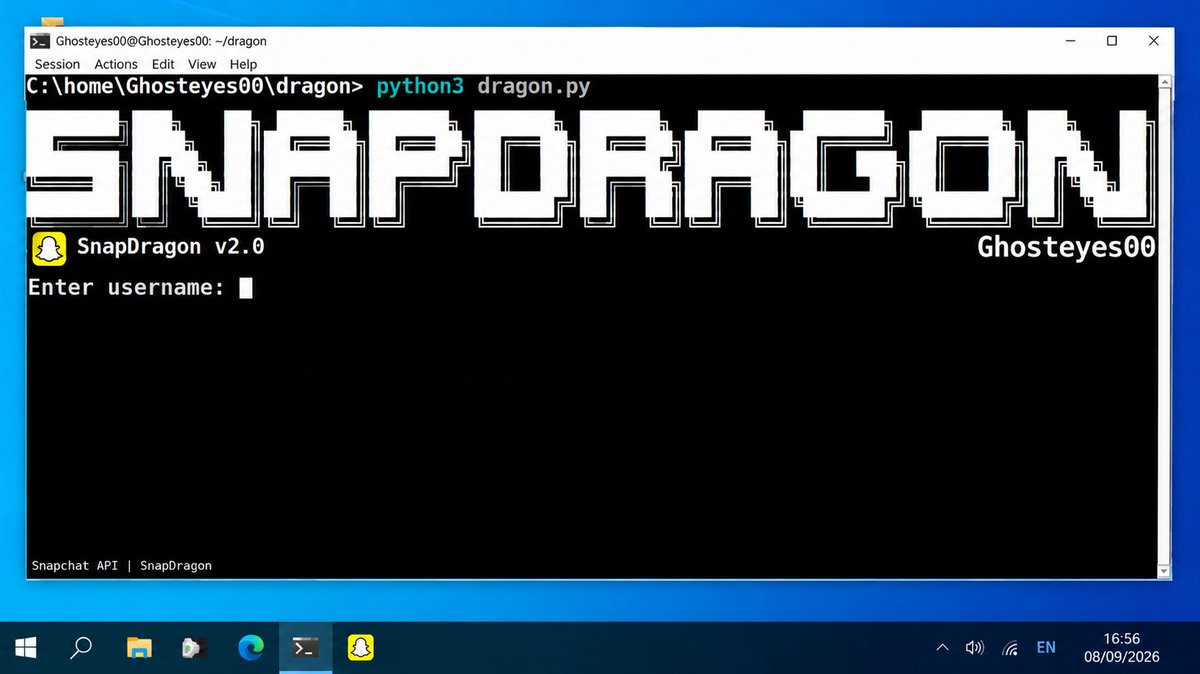This screenshot has width=1200, height=674.
Task: Click the terminal icon in the title bar
Action: 40,41
